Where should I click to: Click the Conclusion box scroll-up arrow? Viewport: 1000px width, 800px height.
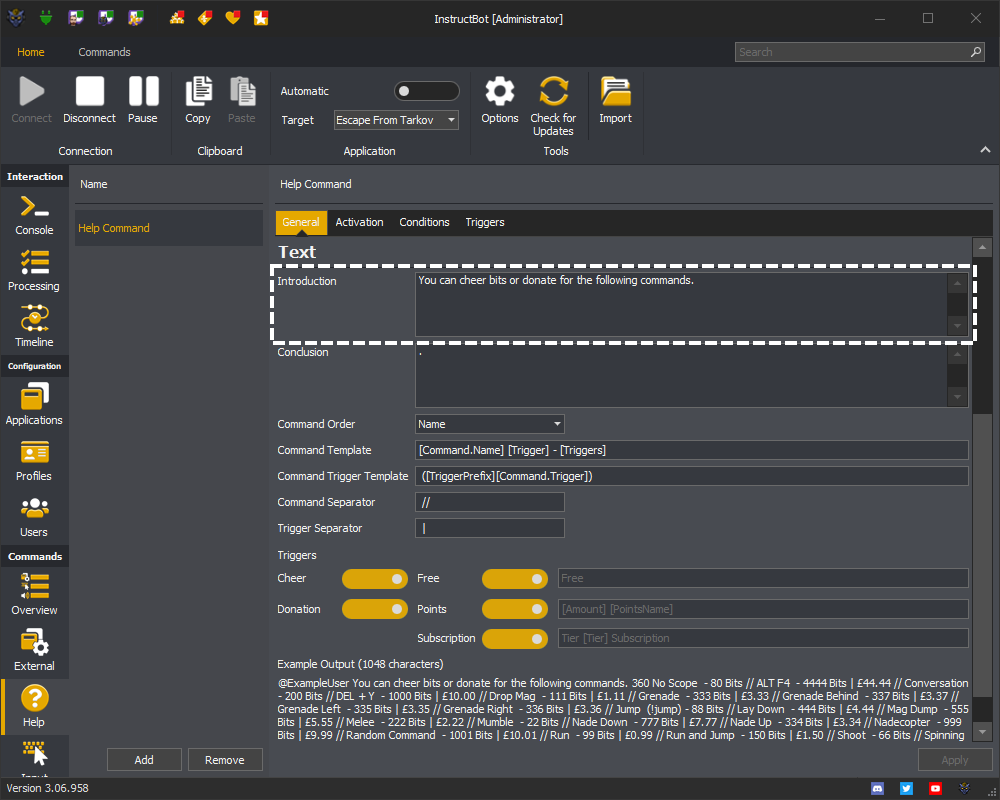957,354
